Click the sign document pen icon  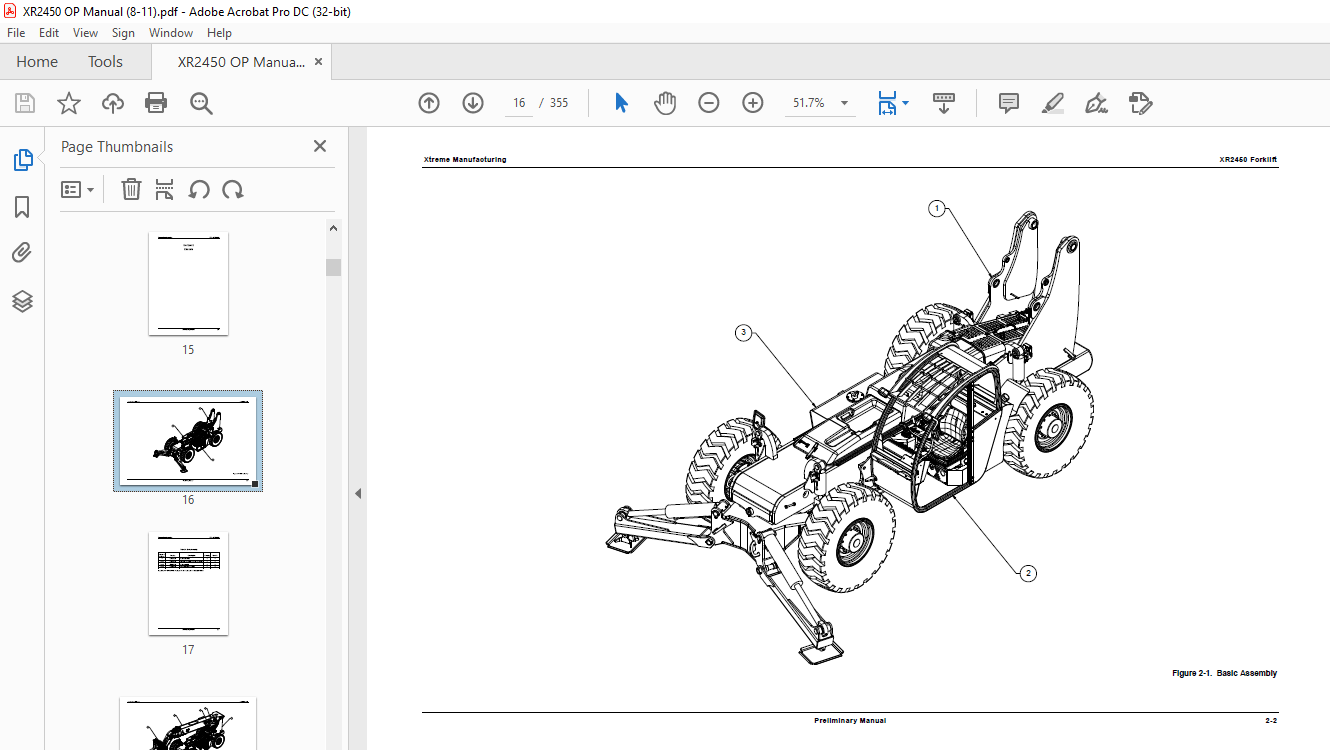1096,103
